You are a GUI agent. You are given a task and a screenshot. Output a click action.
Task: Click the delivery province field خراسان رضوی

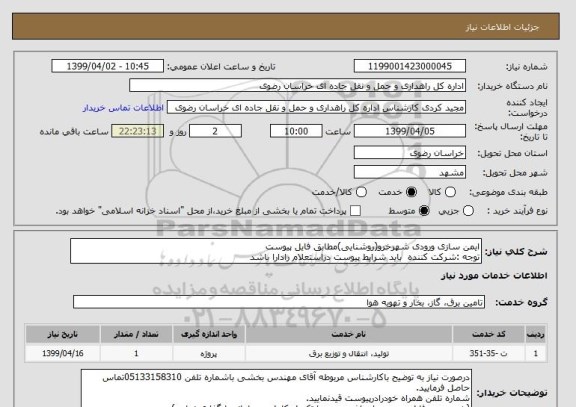tap(410, 153)
